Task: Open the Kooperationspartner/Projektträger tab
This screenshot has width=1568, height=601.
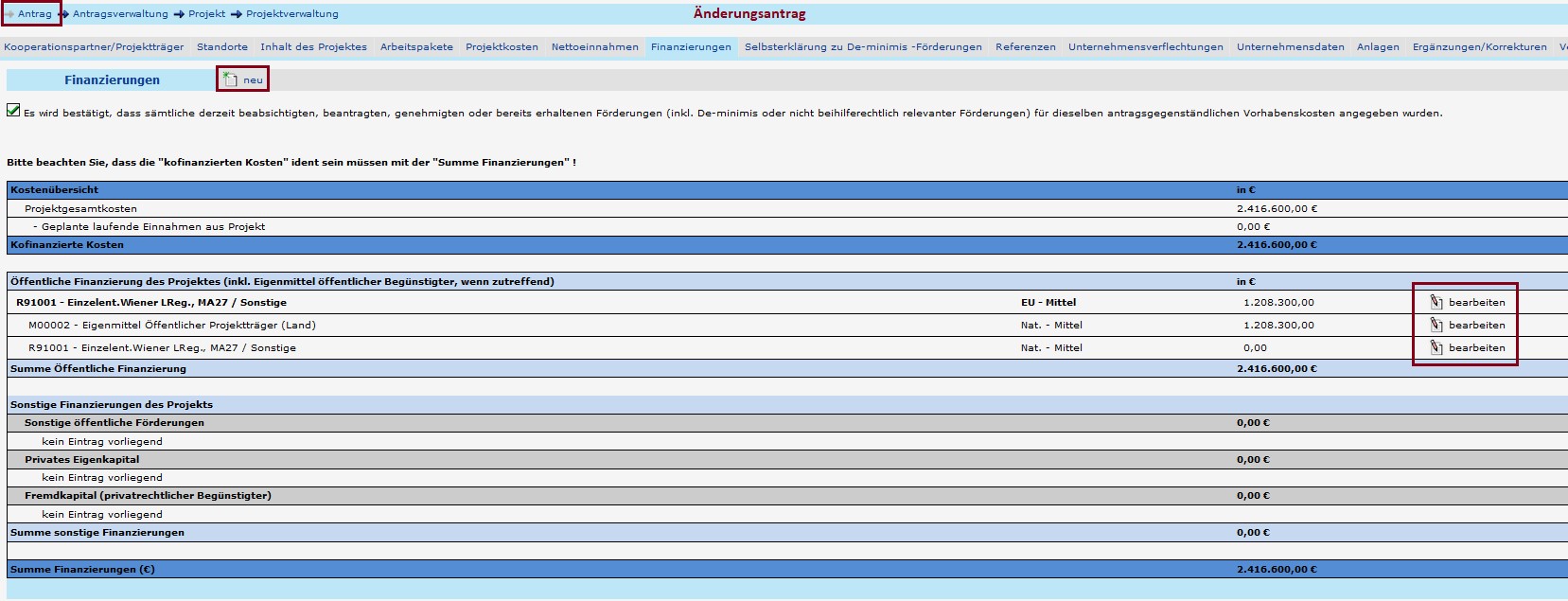Action: point(94,47)
